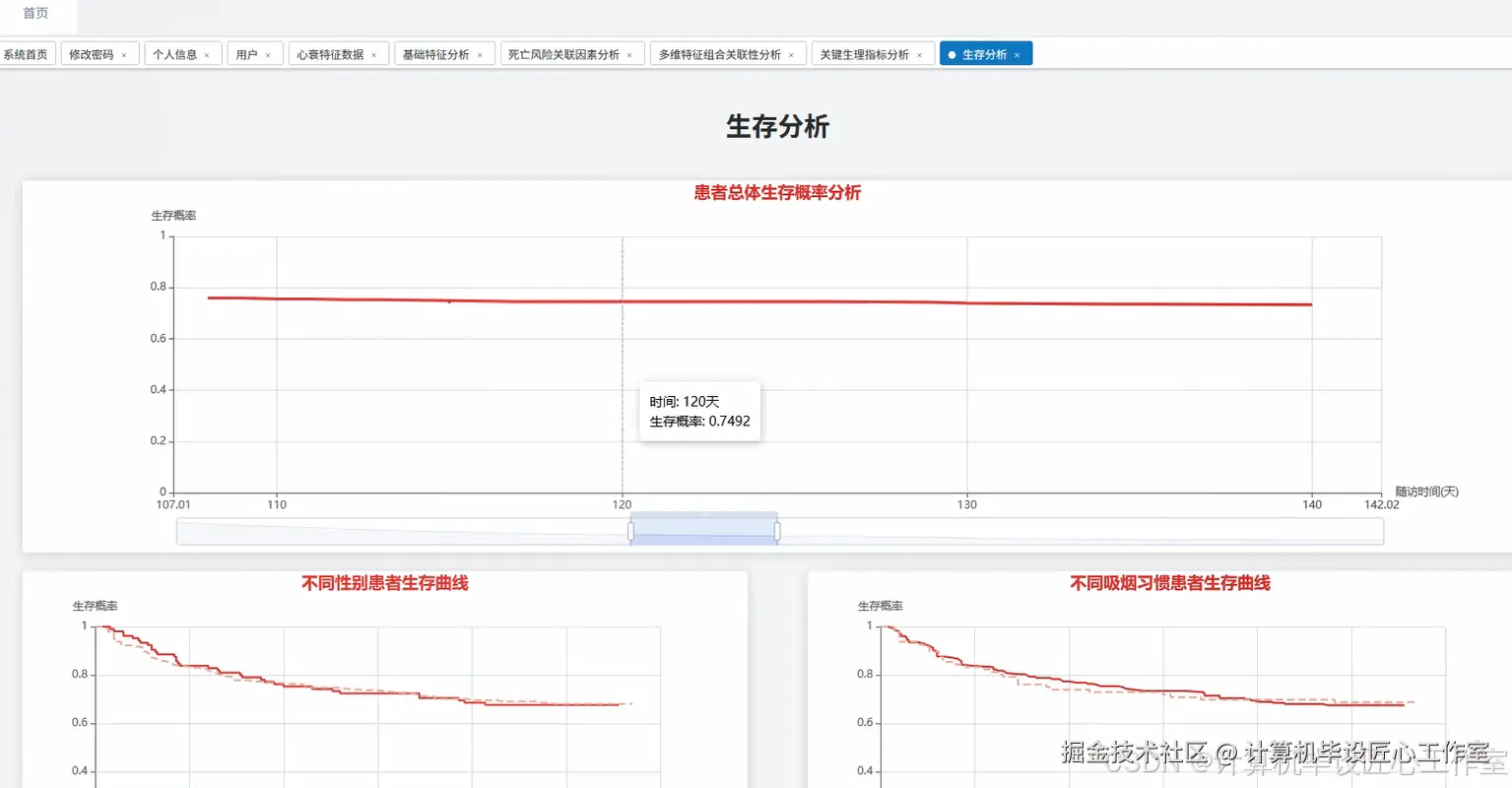Click the highlighted zoom window on the slider

[x=703, y=530]
